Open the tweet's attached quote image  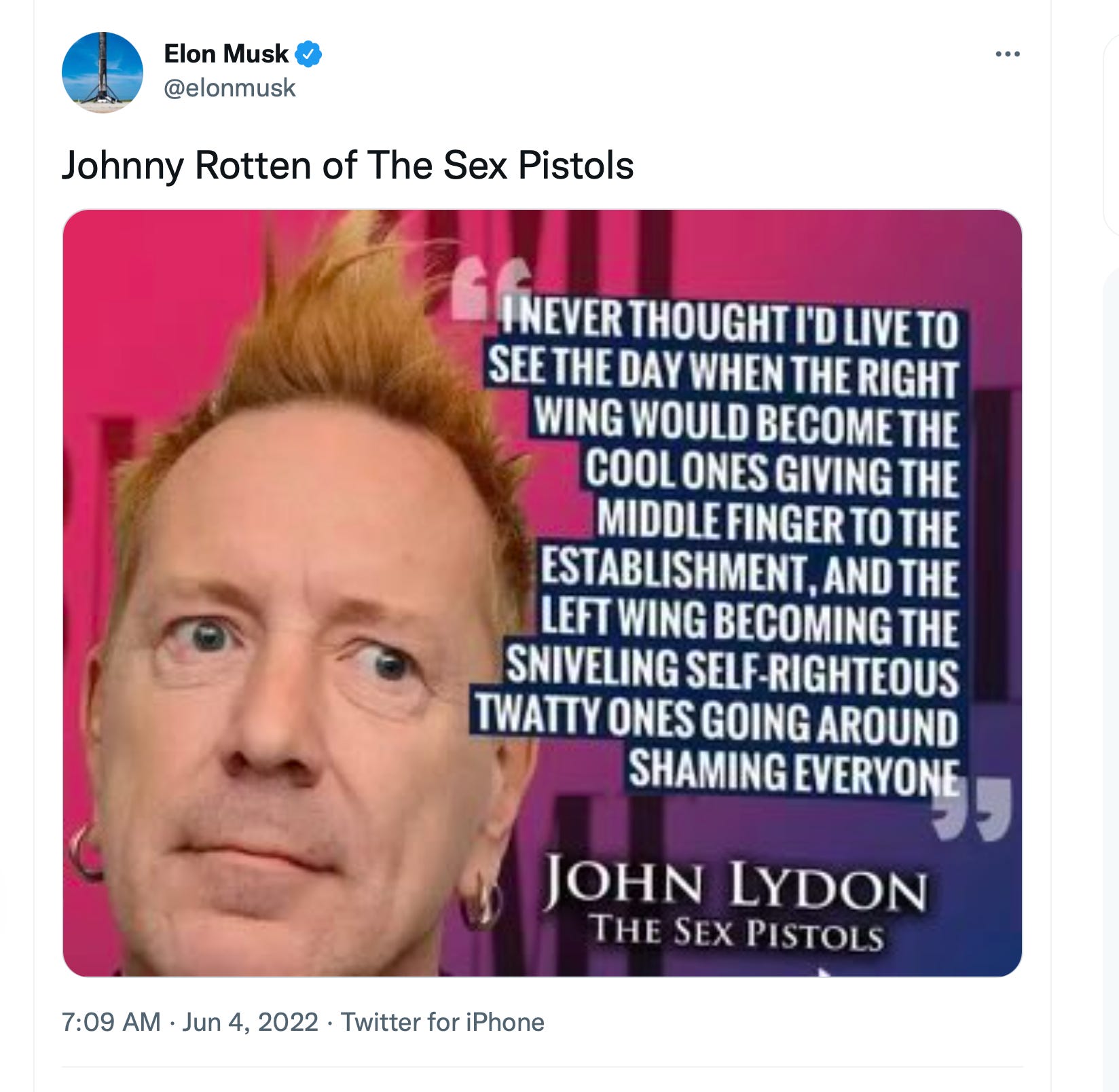[x=543, y=593]
